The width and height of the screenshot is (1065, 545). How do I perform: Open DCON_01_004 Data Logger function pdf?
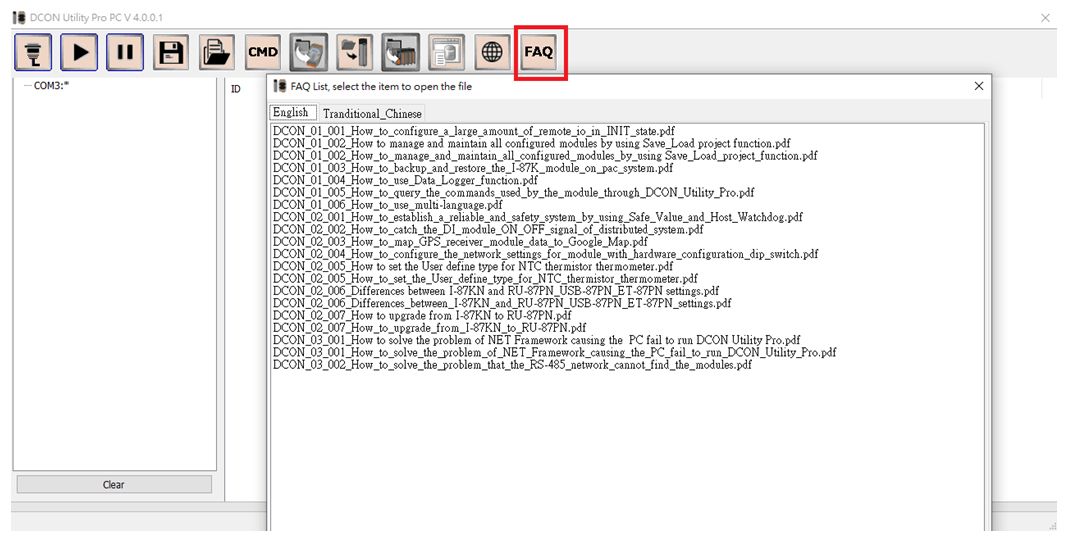click(x=405, y=180)
